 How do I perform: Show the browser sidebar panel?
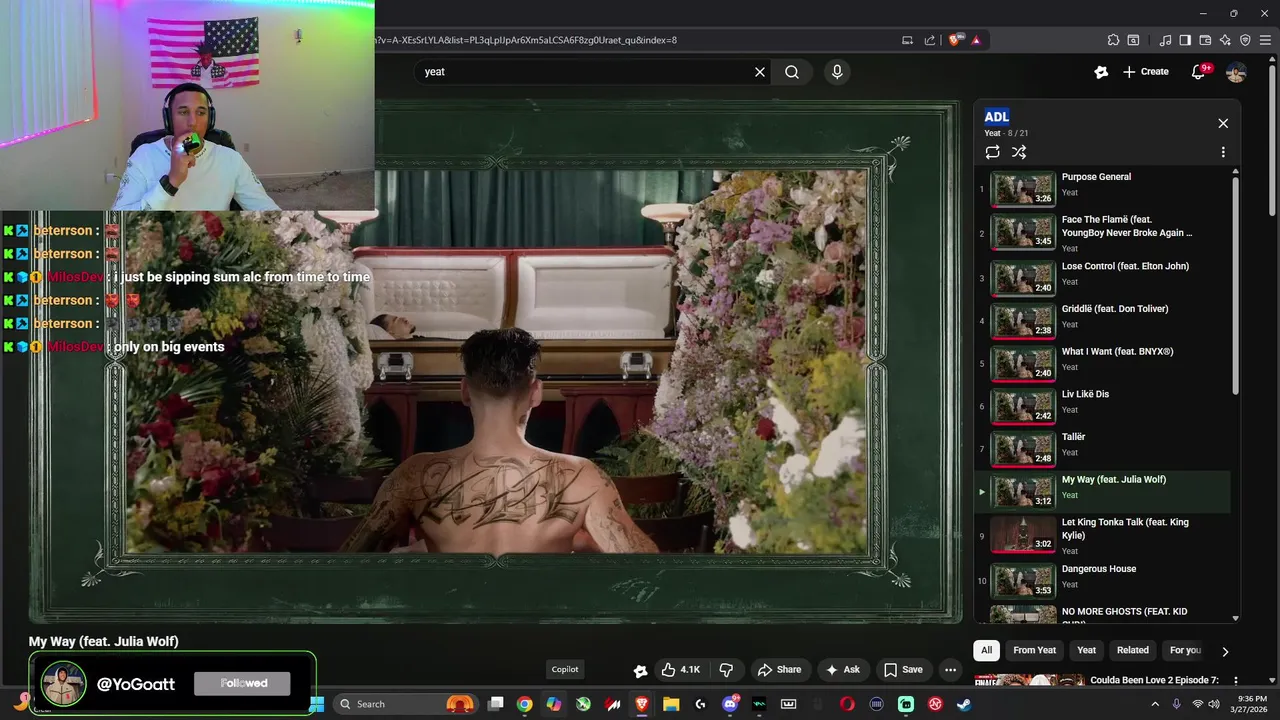point(1185,40)
